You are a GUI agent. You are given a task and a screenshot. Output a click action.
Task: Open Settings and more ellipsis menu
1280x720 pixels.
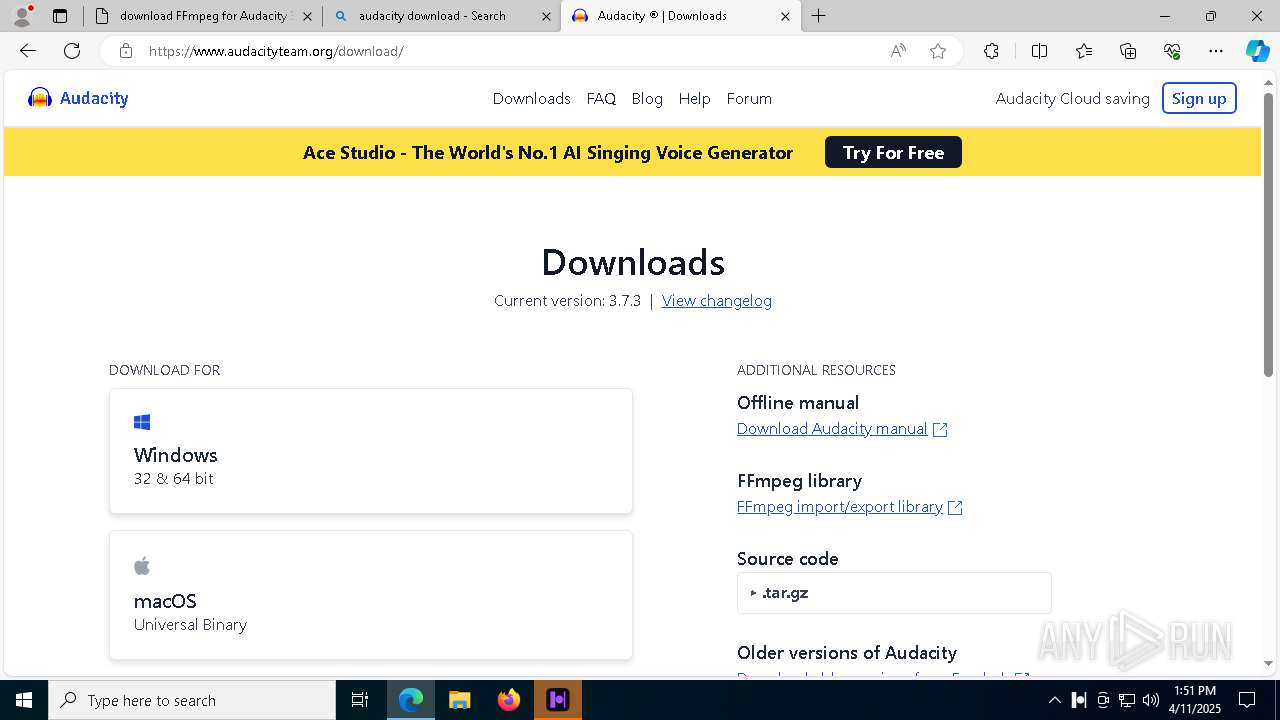point(1216,51)
